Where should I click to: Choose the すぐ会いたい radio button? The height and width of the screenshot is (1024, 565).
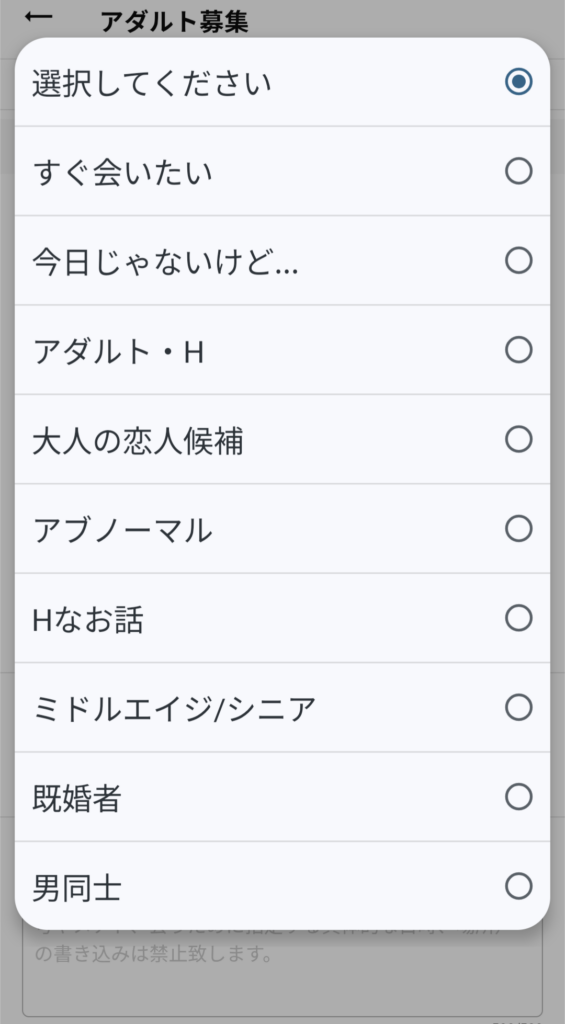click(x=519, y=171)
